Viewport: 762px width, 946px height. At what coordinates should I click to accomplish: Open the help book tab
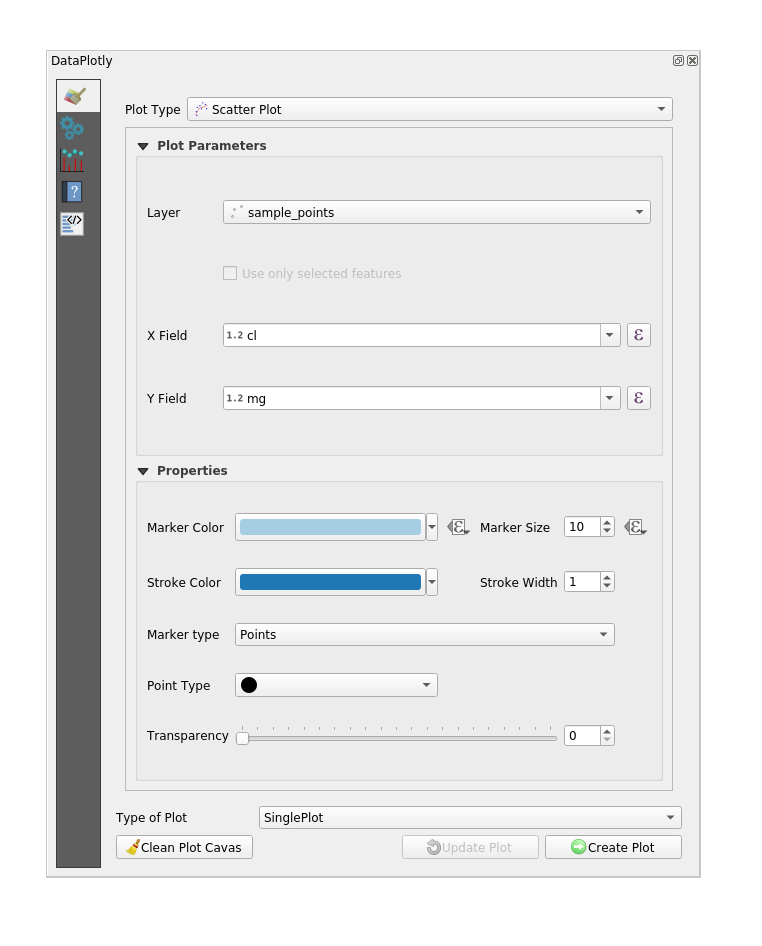[72, 192]
